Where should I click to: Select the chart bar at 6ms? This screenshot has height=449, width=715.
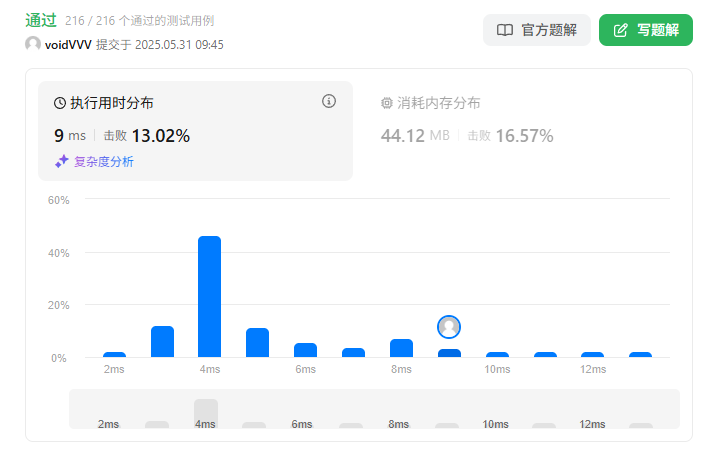pos(305,350)
